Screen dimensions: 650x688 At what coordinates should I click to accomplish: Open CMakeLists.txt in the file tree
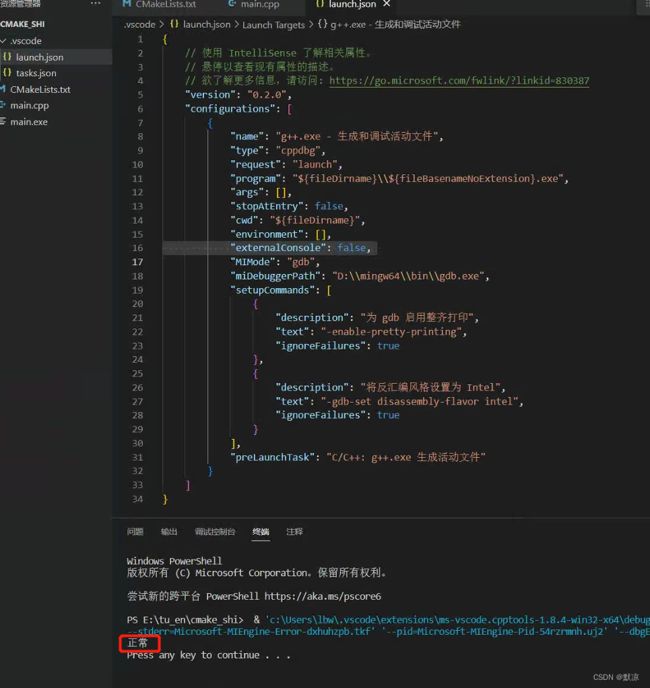[40, 90]
